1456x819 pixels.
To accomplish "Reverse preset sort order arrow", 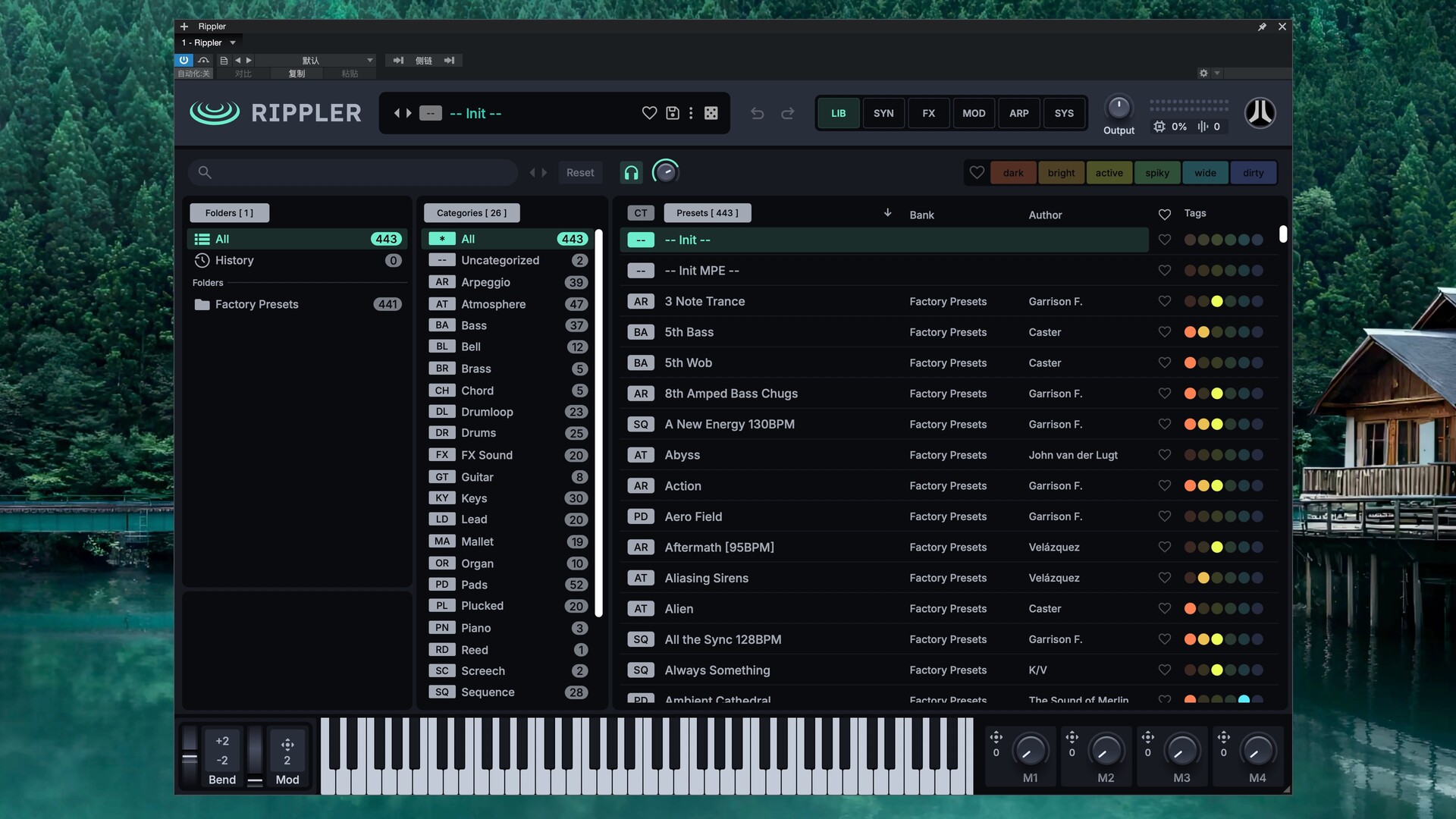I will pyautogui.click(x=887, y=213).
